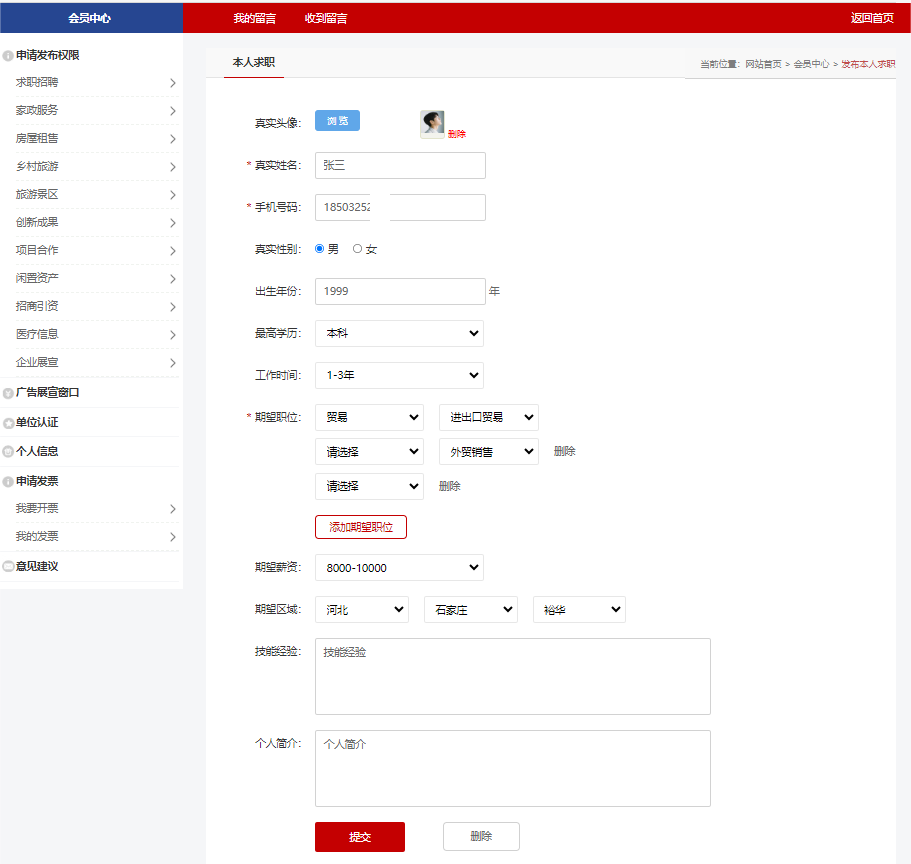This screenshot has height=864, width=911.
Task: Expand the 我的发票 sidebar item arrow
Action: 173,537
